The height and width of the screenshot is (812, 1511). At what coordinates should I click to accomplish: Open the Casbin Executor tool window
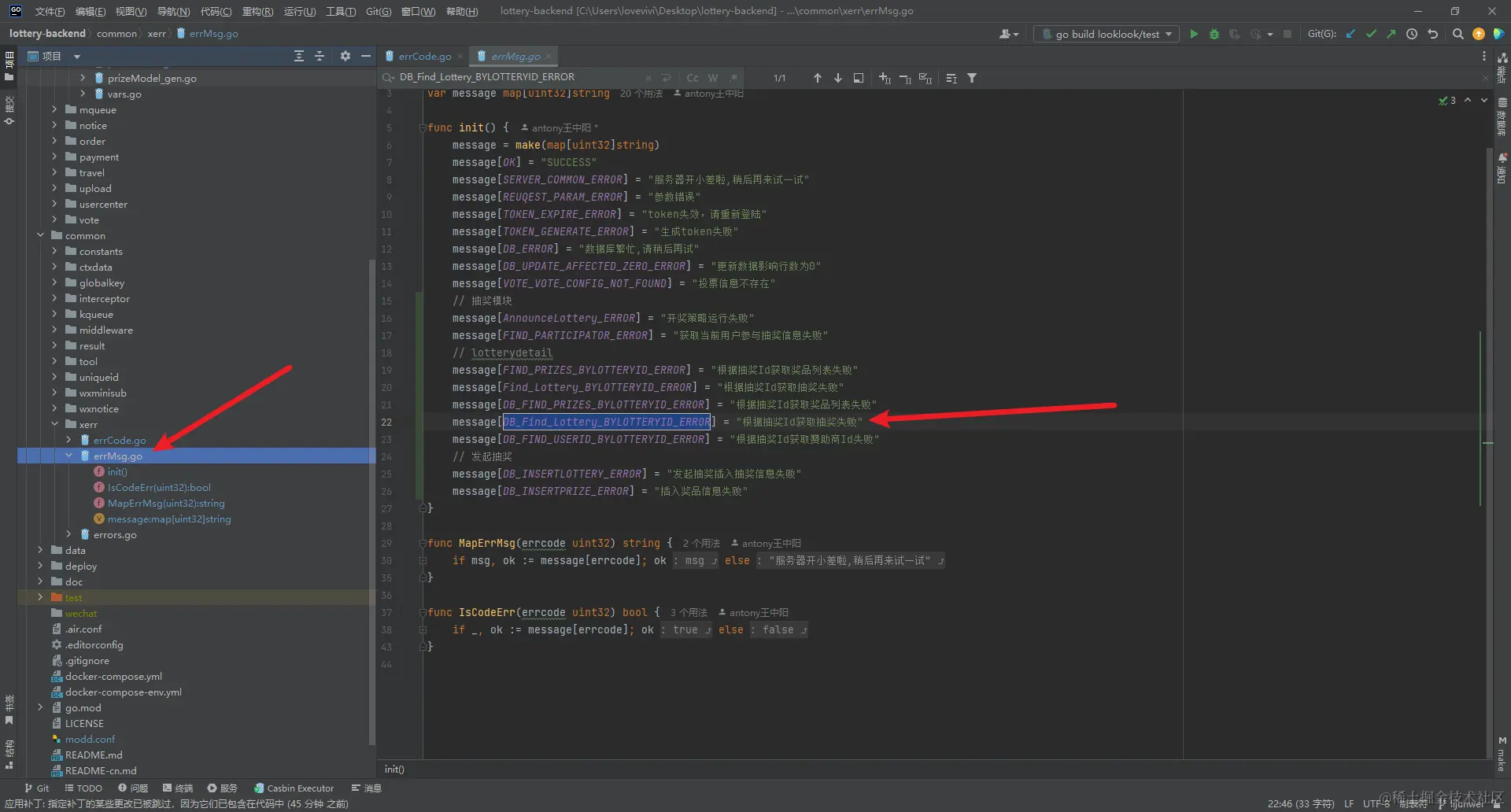point(294,788)
